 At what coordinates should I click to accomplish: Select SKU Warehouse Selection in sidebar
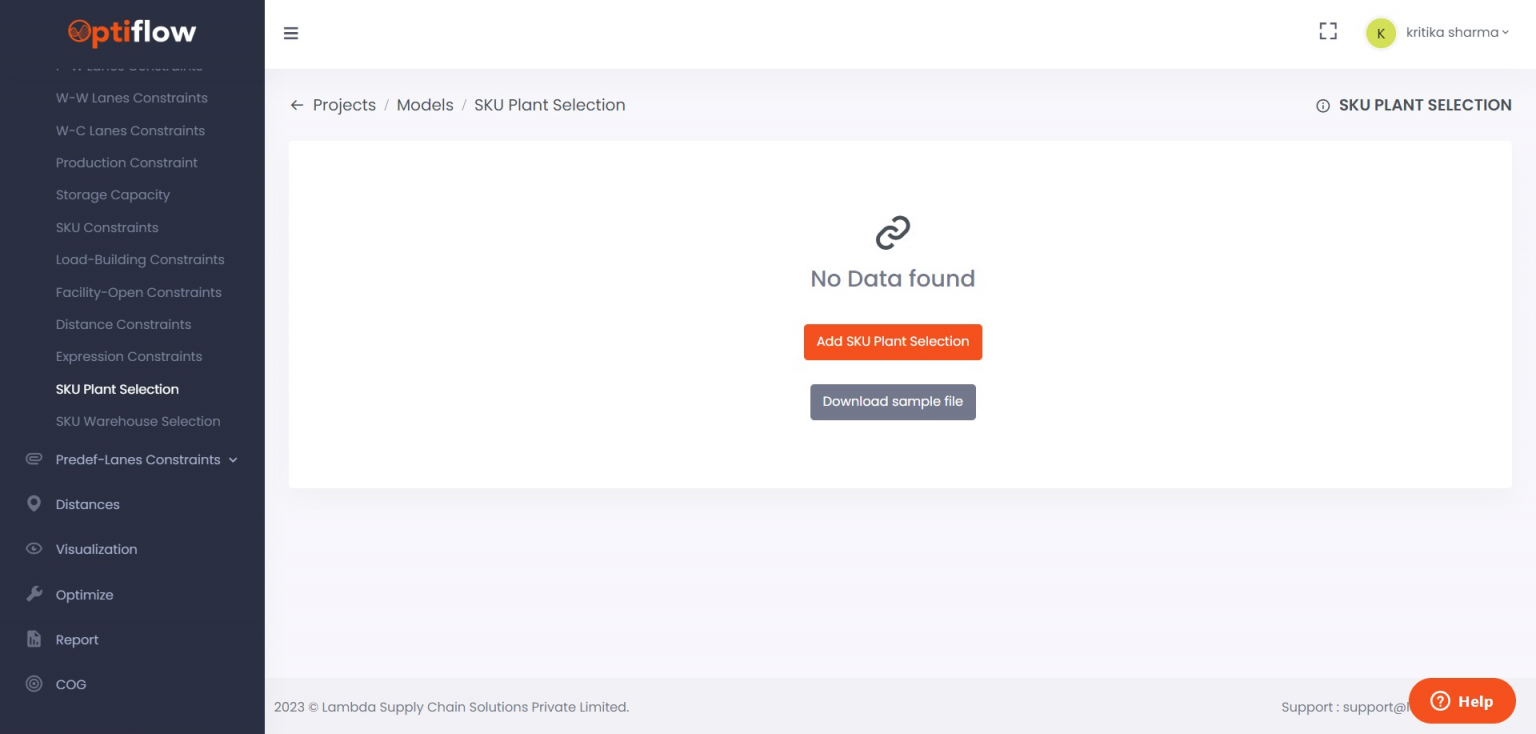pyautogui.click(x=138, y=421)
